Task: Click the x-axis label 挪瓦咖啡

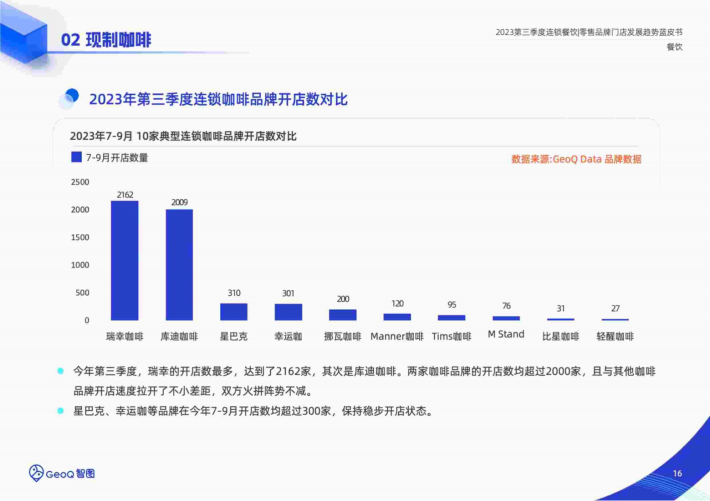Action: pyautogui.click(x=343, y=337)
